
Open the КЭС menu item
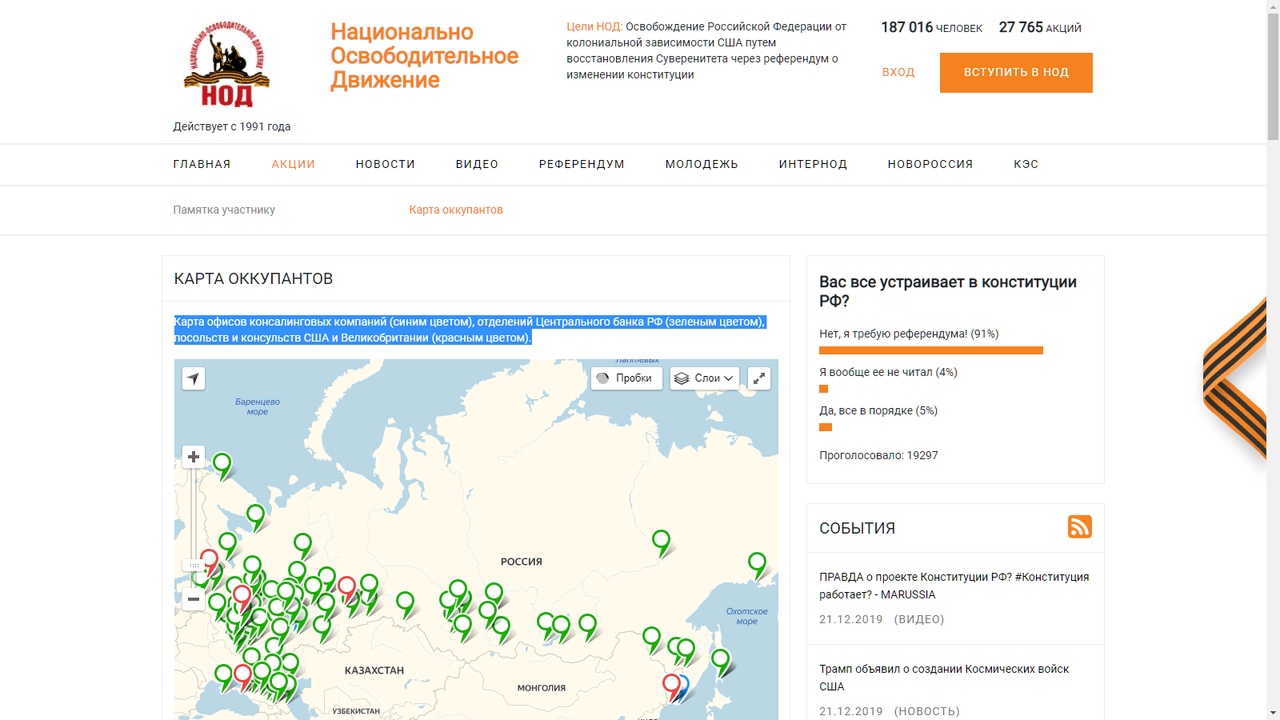[1026, 164]
